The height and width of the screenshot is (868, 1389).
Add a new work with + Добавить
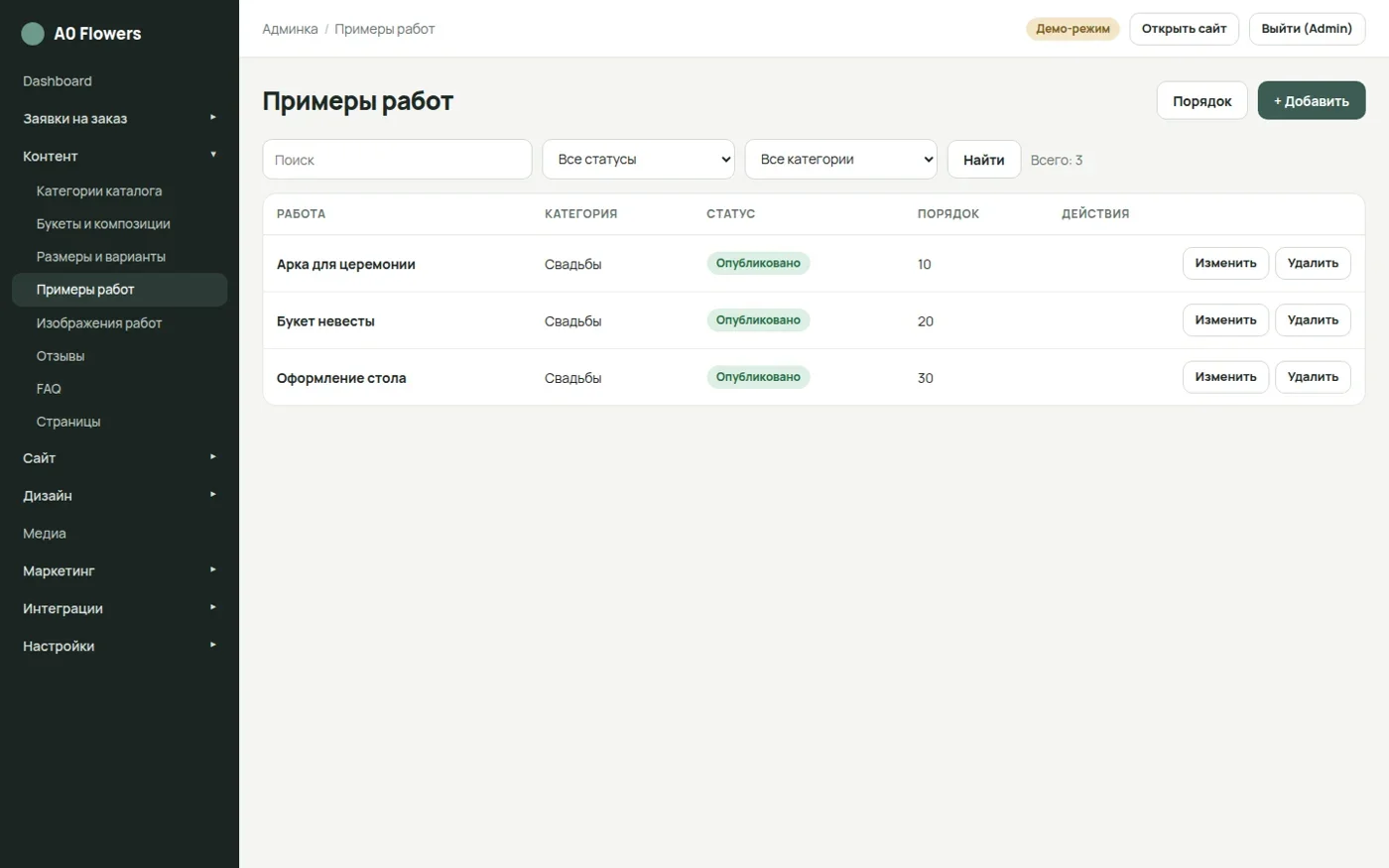1312,101
